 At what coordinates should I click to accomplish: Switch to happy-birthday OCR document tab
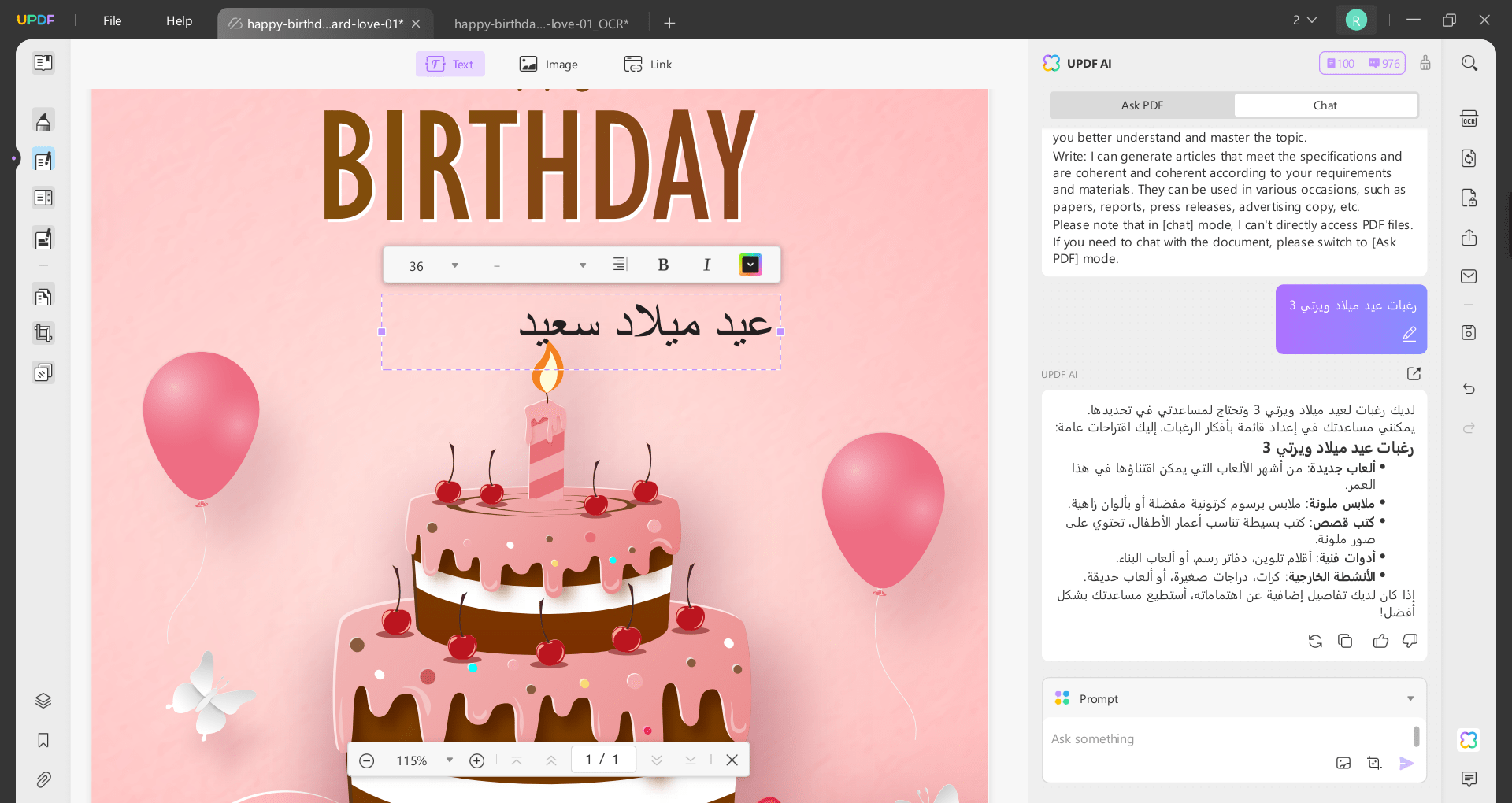coord(541,24)
